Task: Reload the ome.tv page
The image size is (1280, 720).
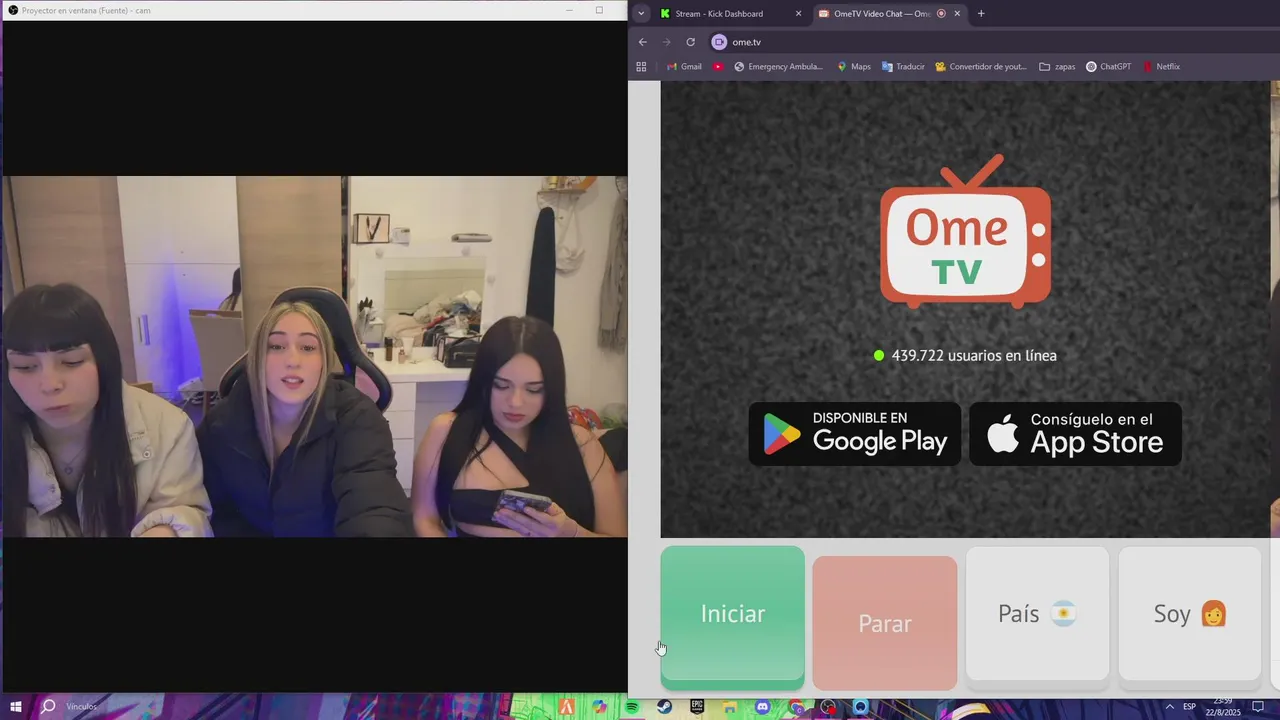Action: pos(690,42)
